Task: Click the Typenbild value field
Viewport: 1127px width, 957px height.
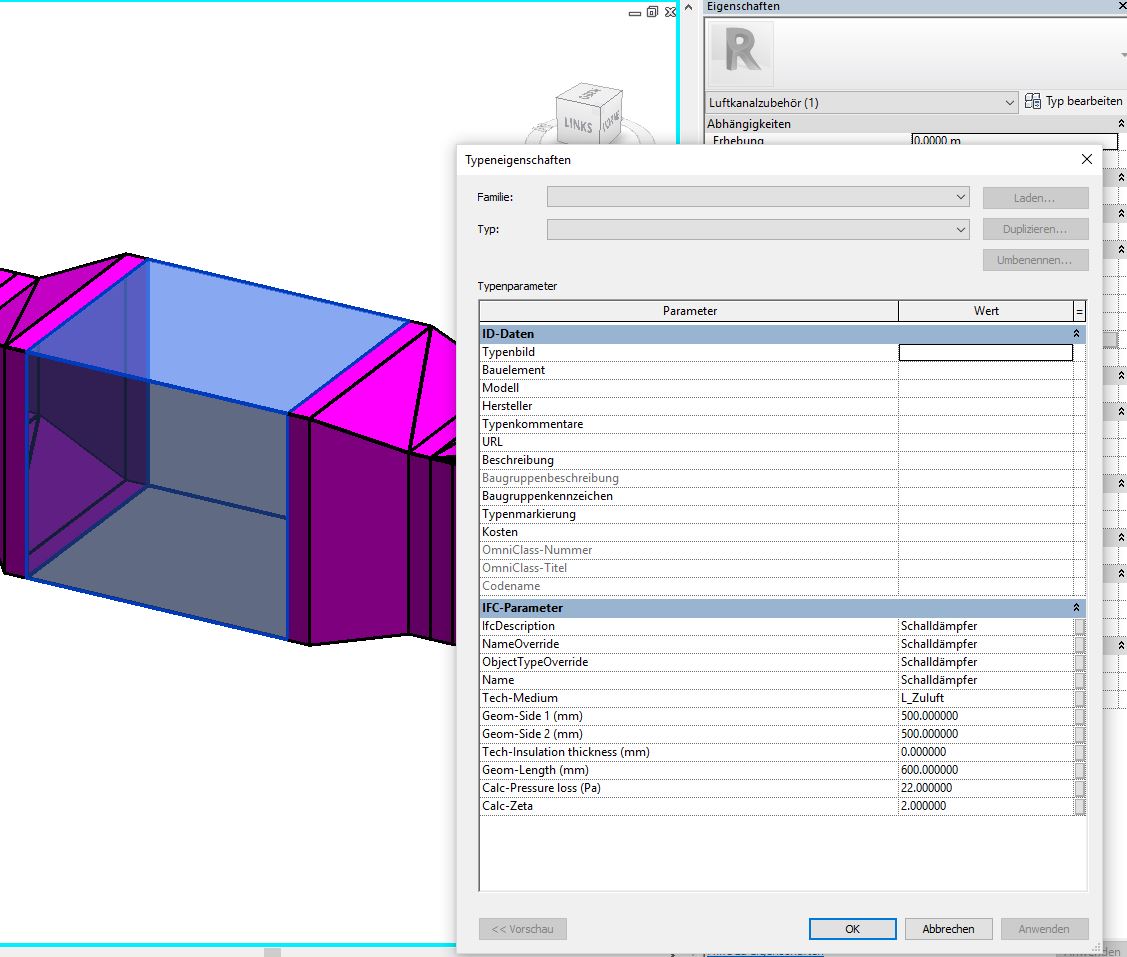Action: coord(985,352)
